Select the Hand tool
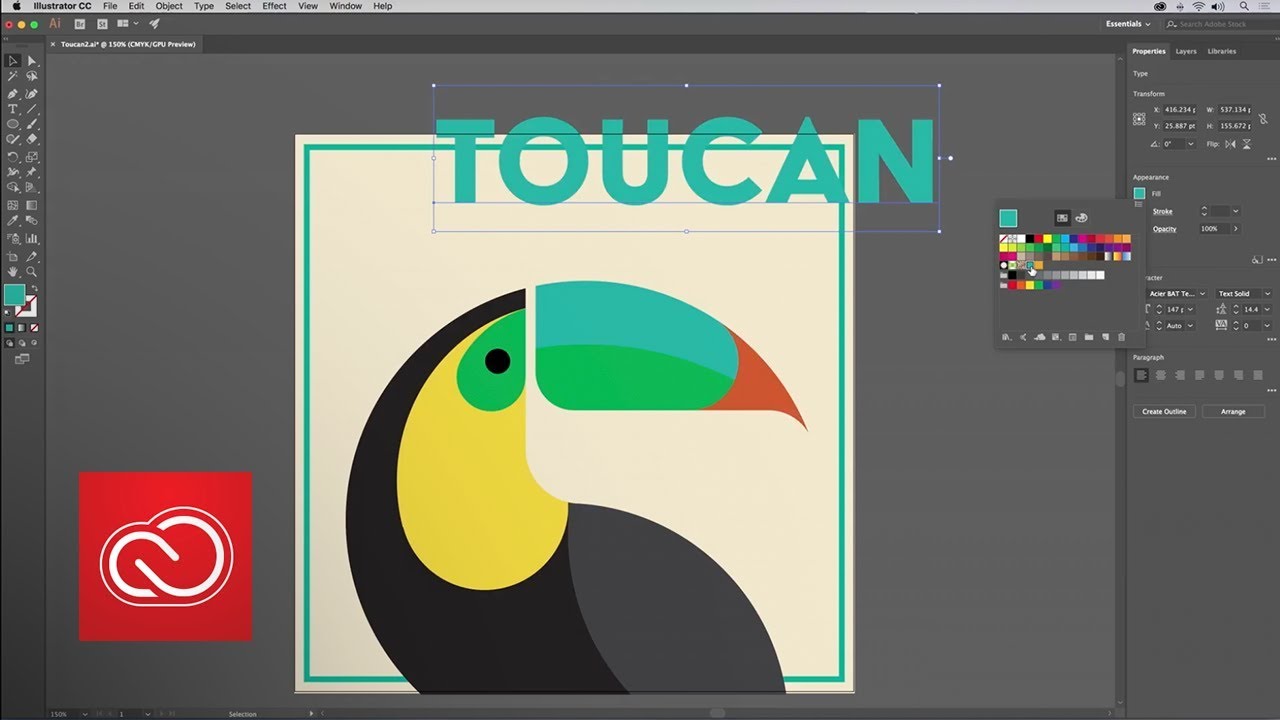The width and height of the screenshot is (1280, 720). [x=13, y=271]
